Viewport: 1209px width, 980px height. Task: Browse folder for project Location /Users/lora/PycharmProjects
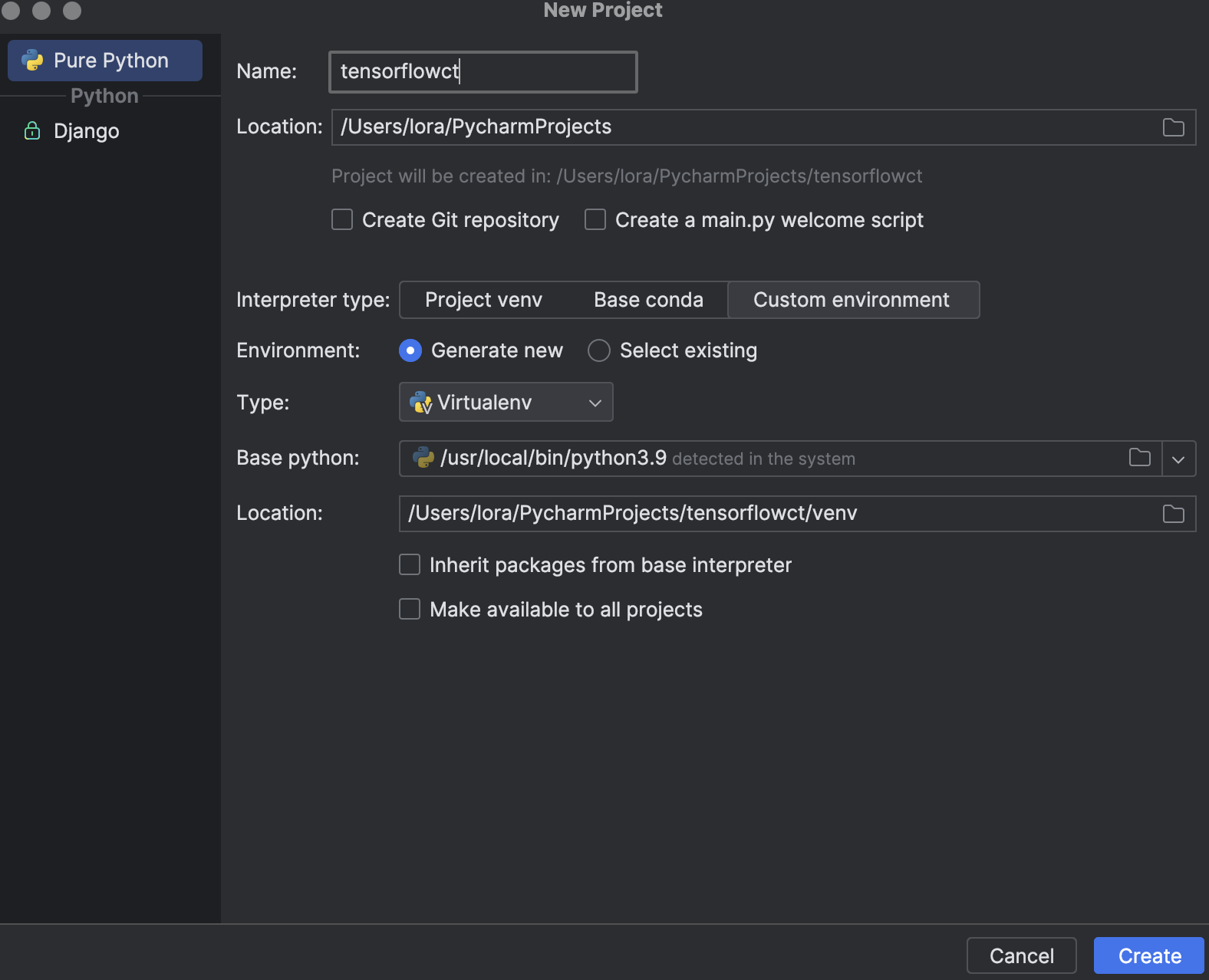1173,127
